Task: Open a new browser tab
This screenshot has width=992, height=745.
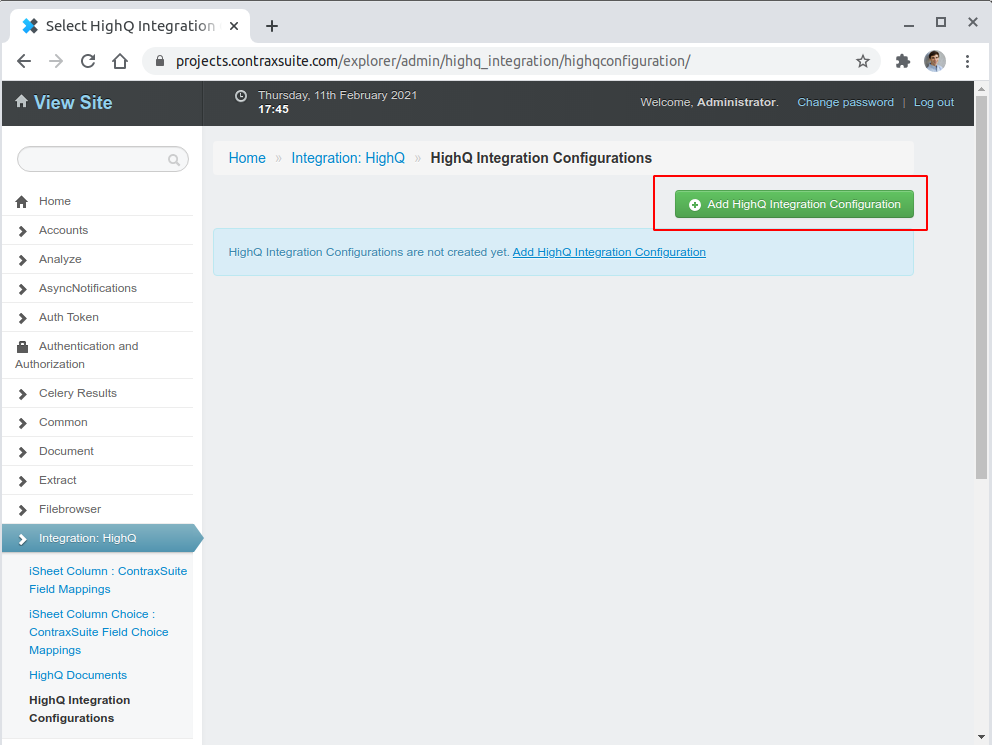Action: click(x=272, y=26)
